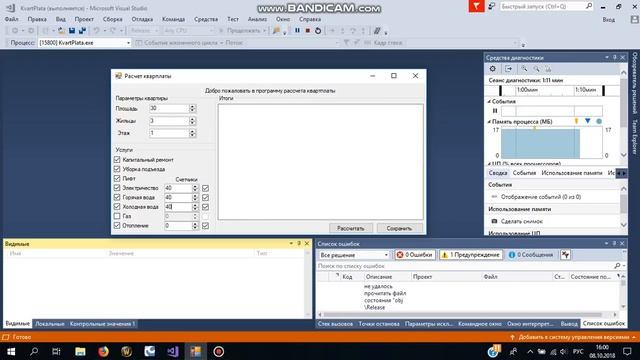This screenshot has width=640, height=360.
Task: Click the Итоги results text box
Action: click(320, 162)
